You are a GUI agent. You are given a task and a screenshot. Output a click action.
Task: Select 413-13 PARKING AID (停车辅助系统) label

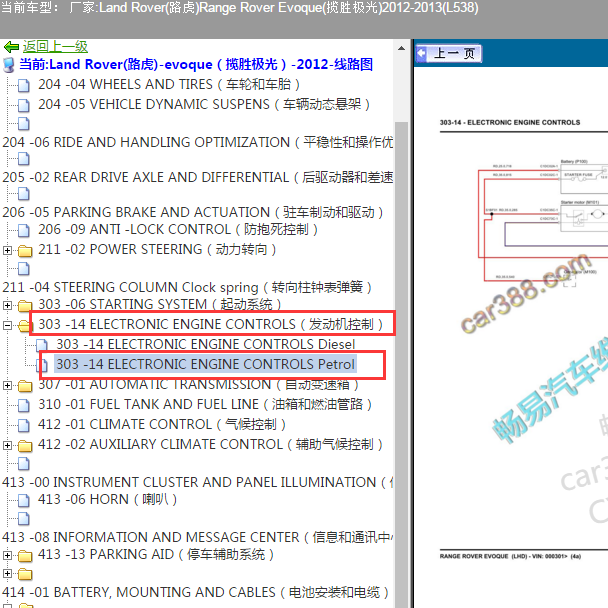click(156, 554)
